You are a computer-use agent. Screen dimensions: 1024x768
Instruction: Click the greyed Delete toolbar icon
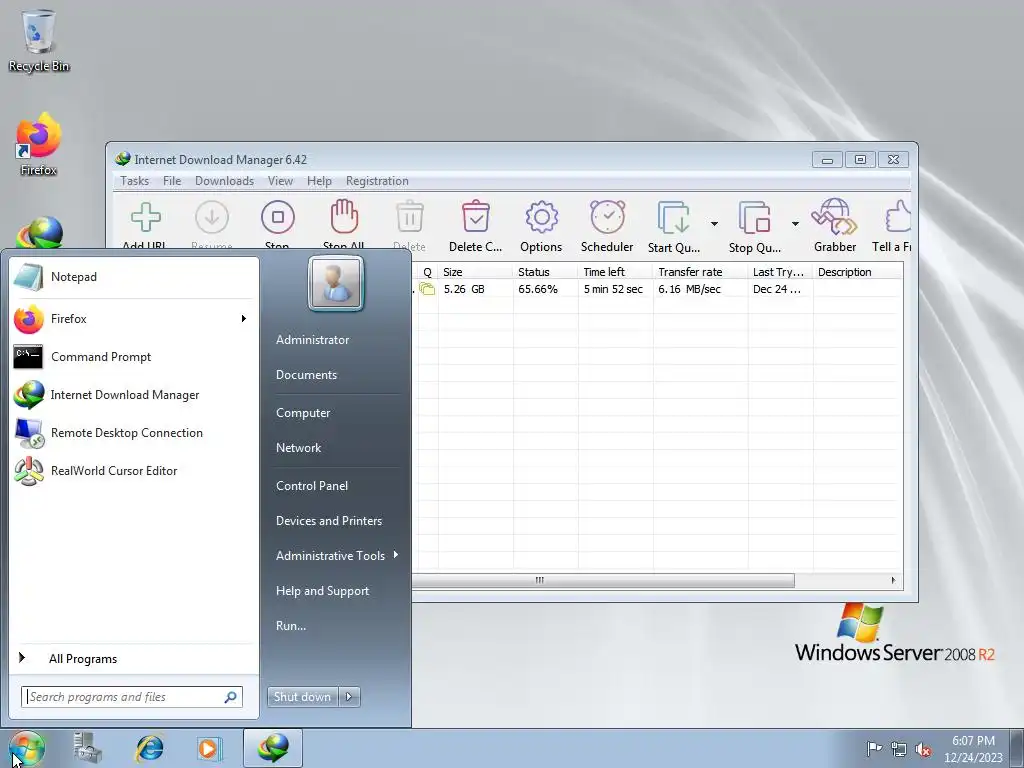[x=409, y=216]
